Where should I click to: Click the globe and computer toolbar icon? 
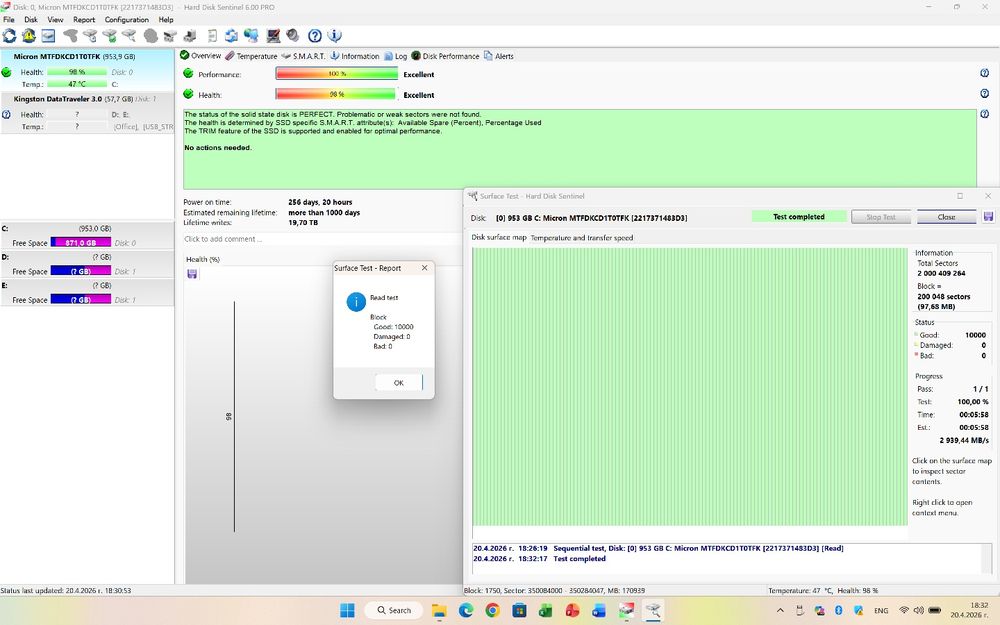(x=251, y=36)
